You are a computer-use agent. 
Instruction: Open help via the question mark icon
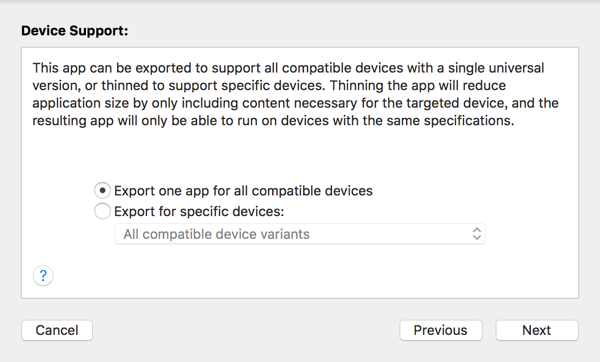pyautogui.click(x=43, y=276)
